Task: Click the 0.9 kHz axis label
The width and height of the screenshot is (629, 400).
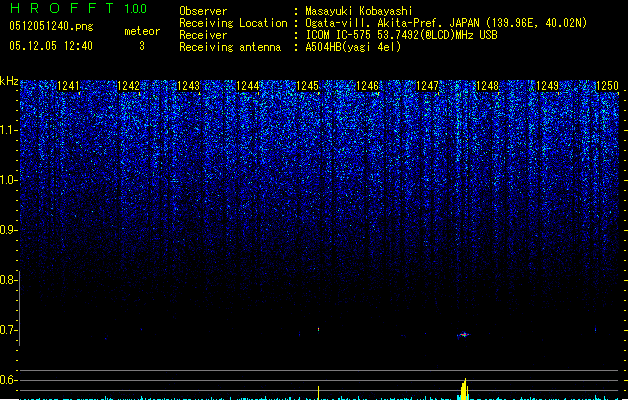Action: (8, 230)
